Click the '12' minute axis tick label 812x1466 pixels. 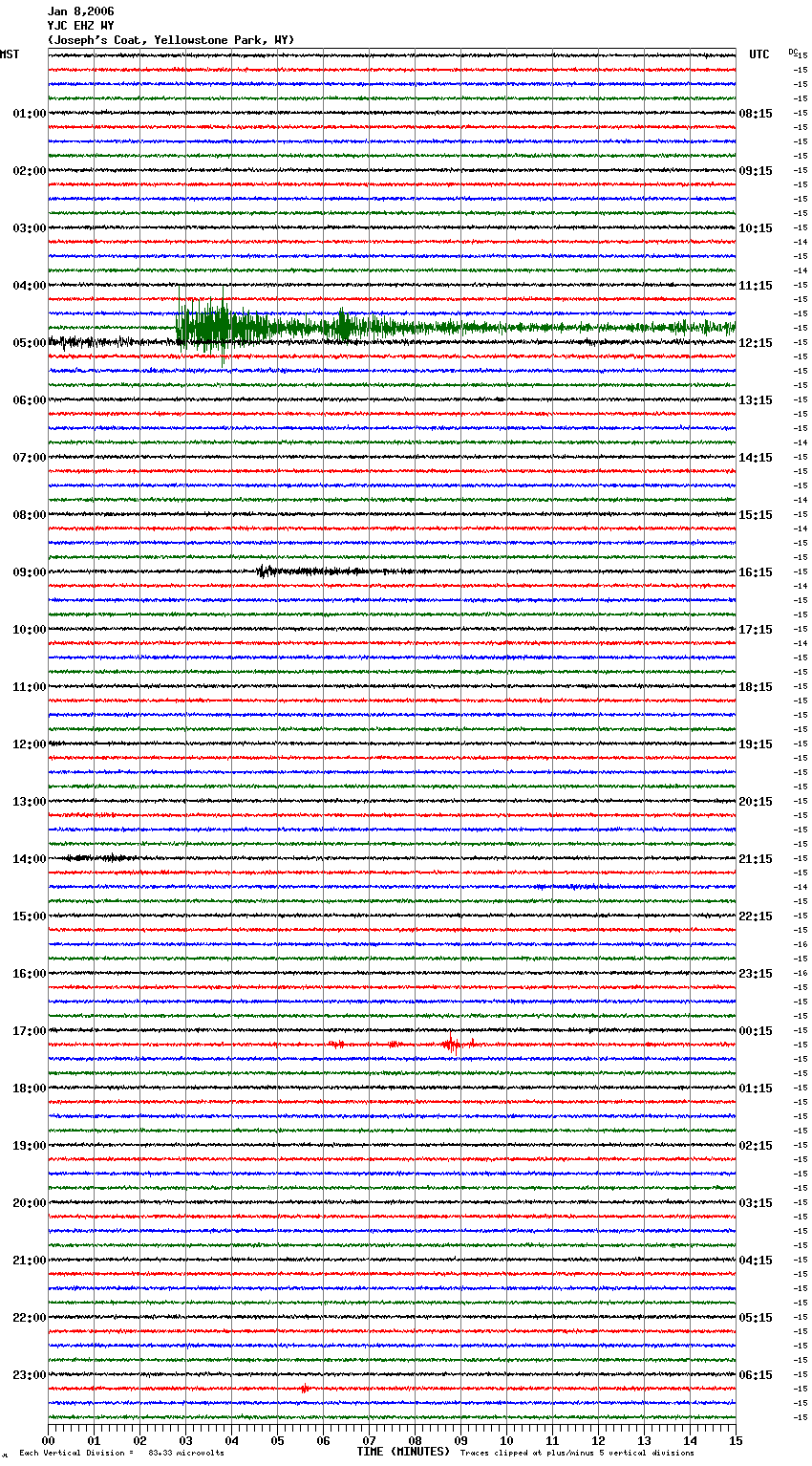coord(598,1440)
